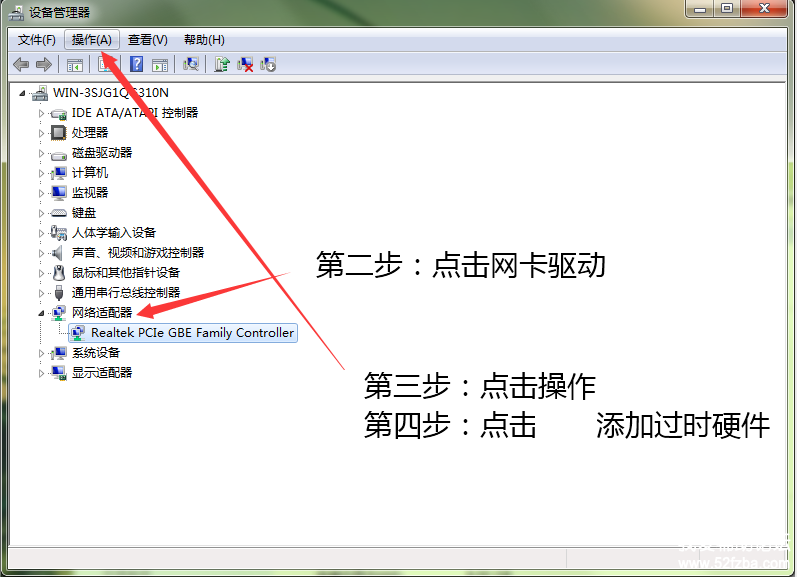Select the 计算机 label
This screenshot has height=577, width=797.
(x=89, y=173)
